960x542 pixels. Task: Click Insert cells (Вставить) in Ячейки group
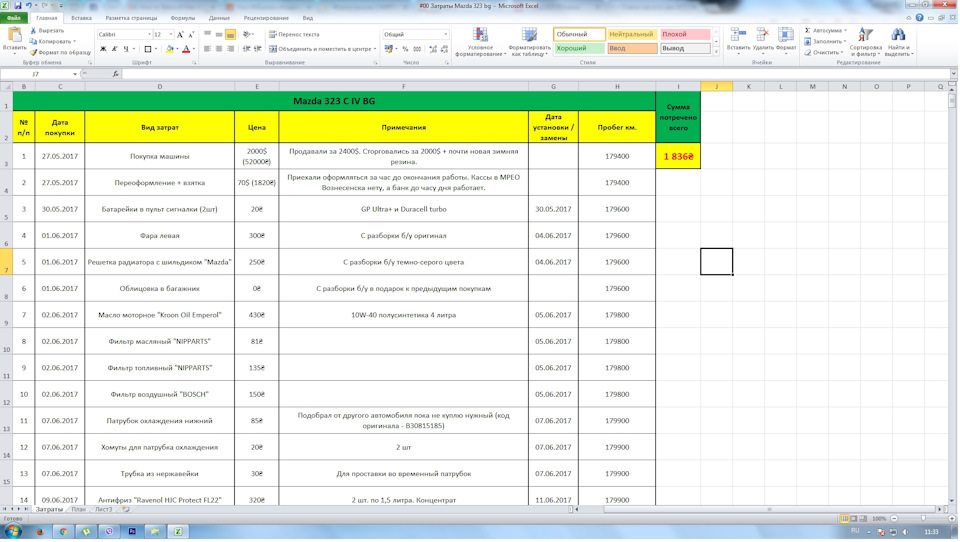tap(738, 40)
